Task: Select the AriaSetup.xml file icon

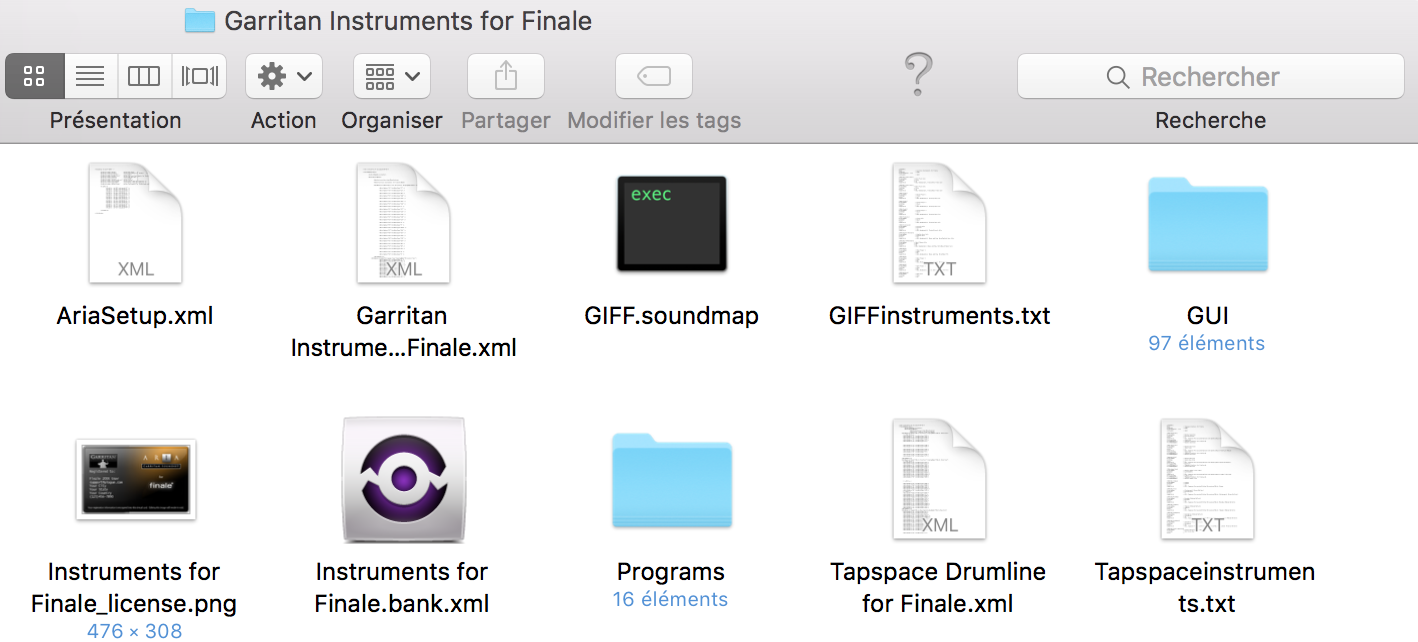Action: coord(136,224)
